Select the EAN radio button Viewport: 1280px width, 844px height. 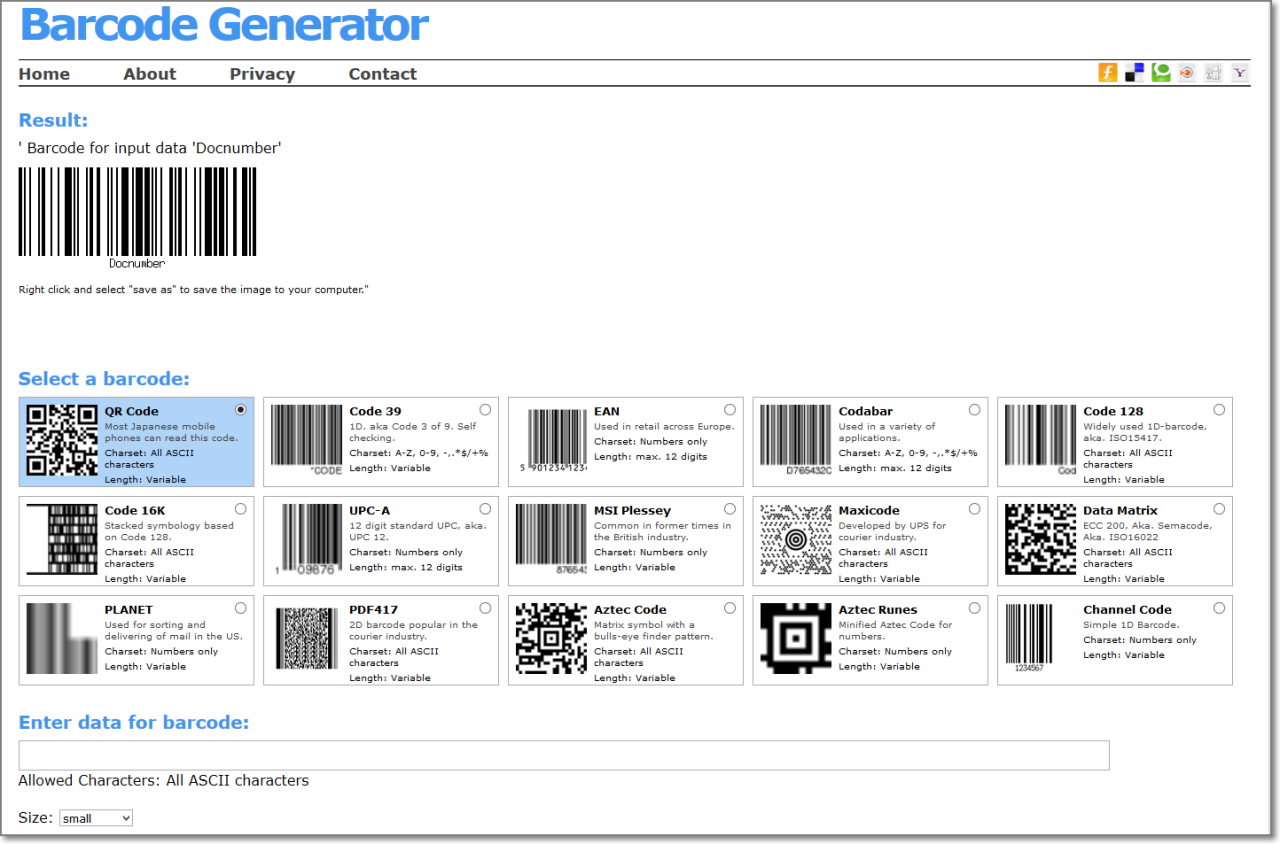coord(730,410)
